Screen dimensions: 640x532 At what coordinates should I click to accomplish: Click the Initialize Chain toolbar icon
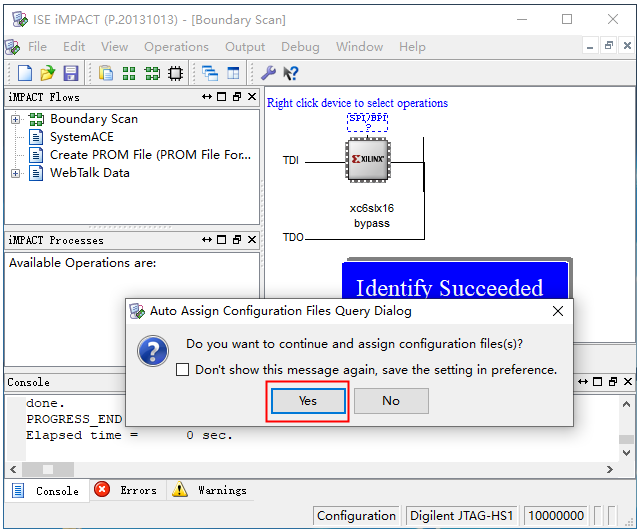pos(129,73)
